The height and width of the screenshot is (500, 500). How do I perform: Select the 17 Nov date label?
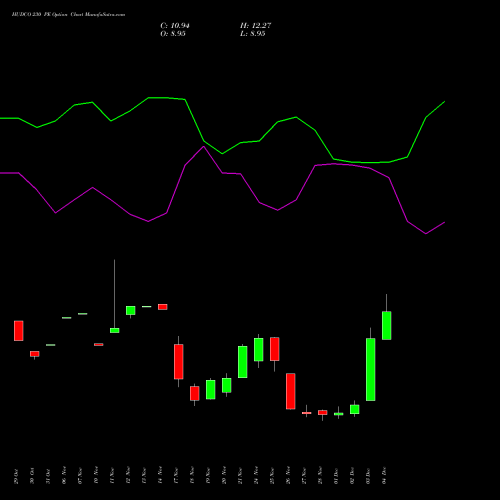coord(176,476)
